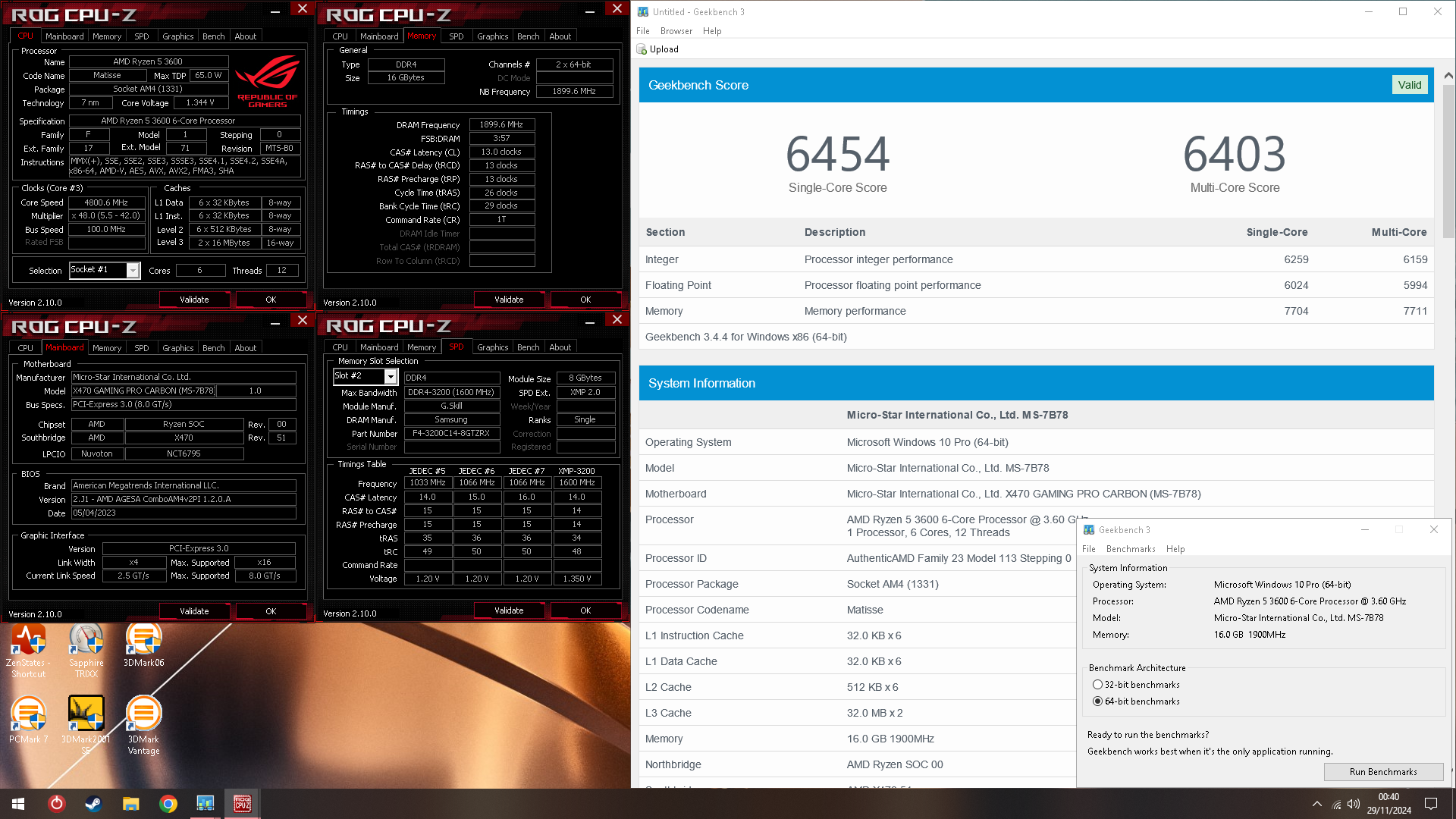Open Help menu in small Geekbench dialog
The image size is (1456, 819).
(1175, 549)
